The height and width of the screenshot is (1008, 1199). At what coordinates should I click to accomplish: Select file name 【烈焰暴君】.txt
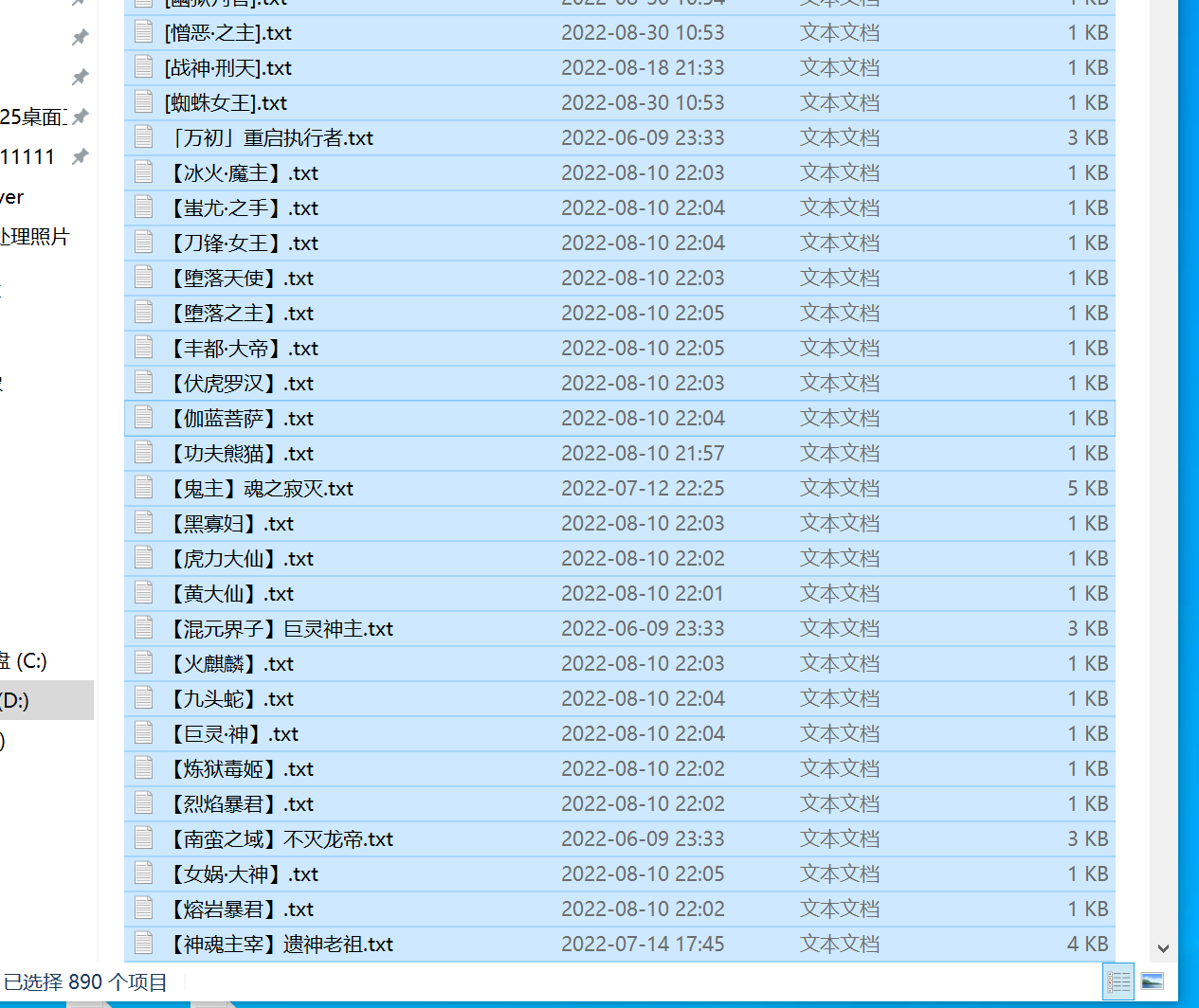(239, 804)
